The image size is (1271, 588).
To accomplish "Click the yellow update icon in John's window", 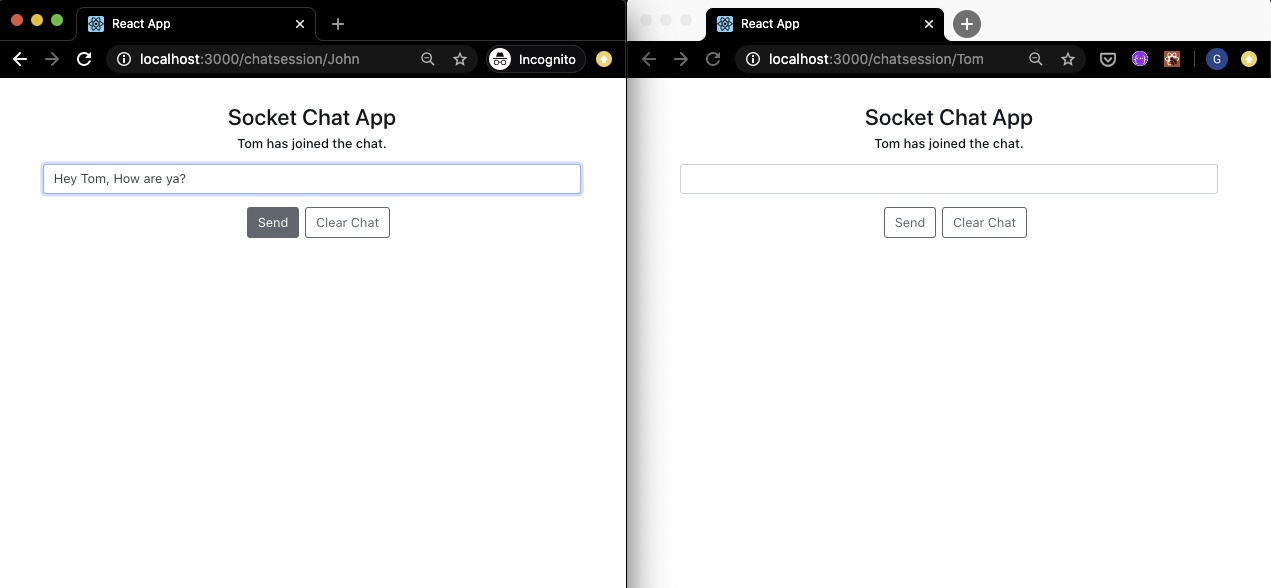I will tap(603, 59).
